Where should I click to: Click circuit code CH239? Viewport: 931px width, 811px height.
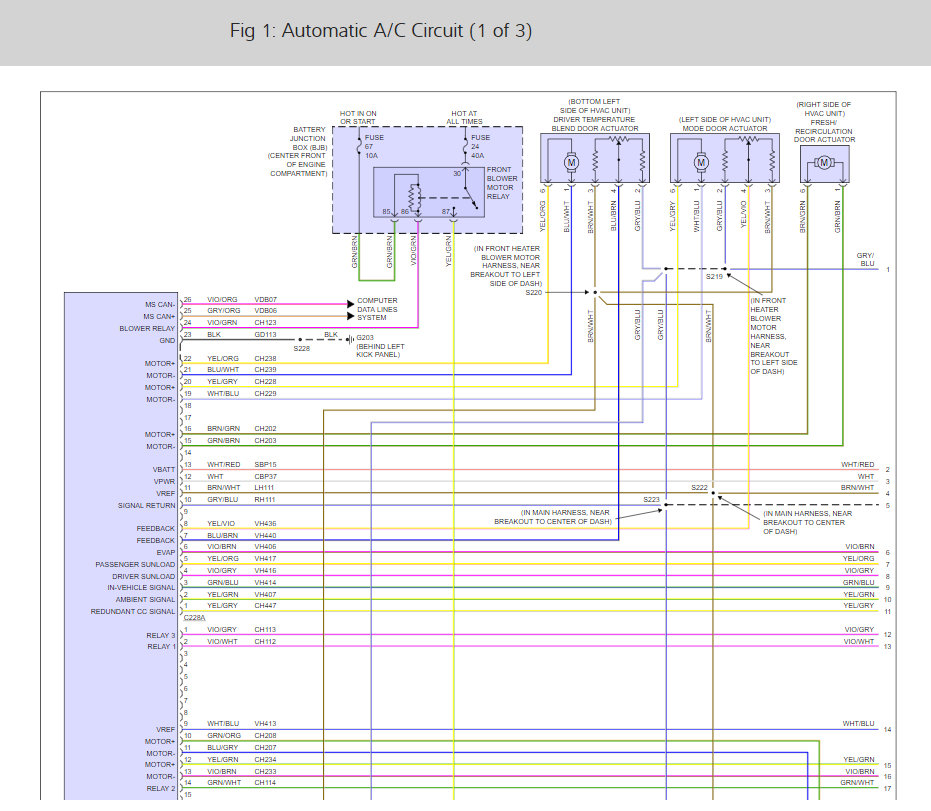[x=265, y=369]
